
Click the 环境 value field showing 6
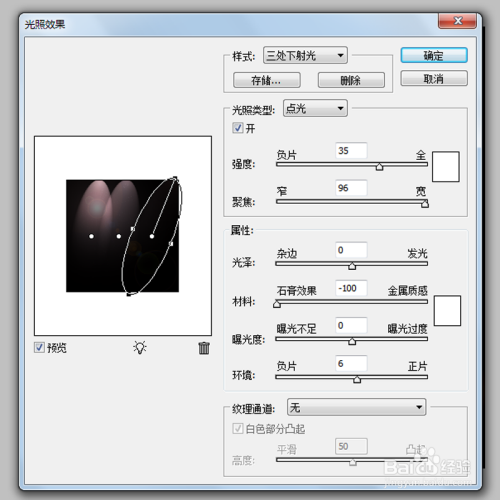pyautogui.click(x=351, y=363)
